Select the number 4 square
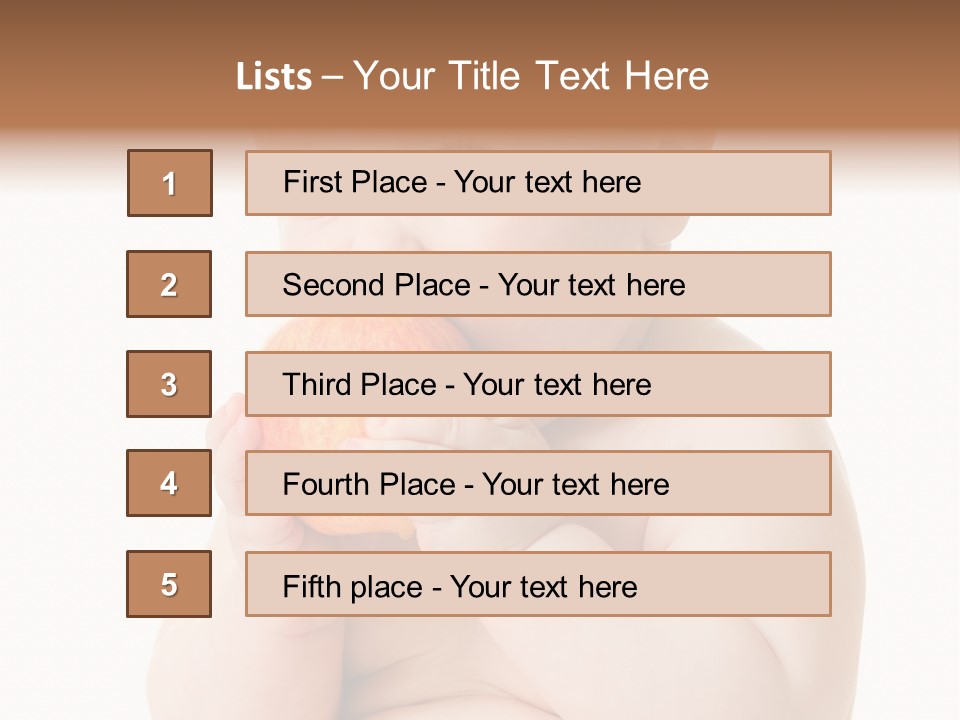Viewport: 960px width, 720px height. click(x=169, y=483)
